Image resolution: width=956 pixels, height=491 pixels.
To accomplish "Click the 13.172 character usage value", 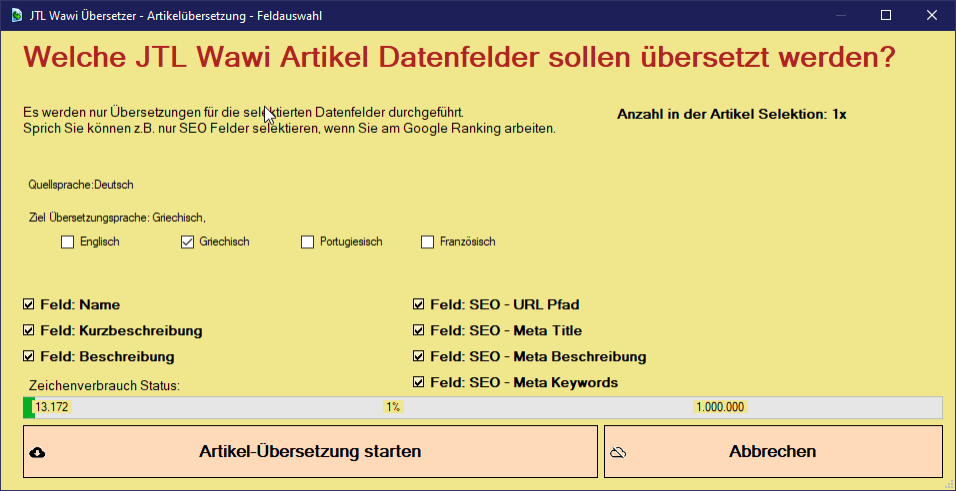I will point(52,407).
